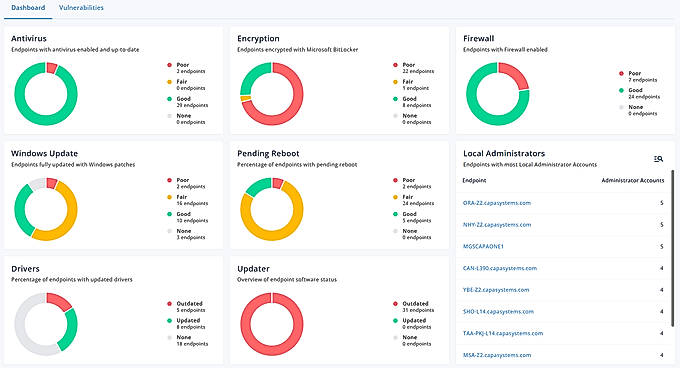Screen dimensions: 680x368
Task: Click the Local Administrators panel scrollbar
Action: (673, 248)
